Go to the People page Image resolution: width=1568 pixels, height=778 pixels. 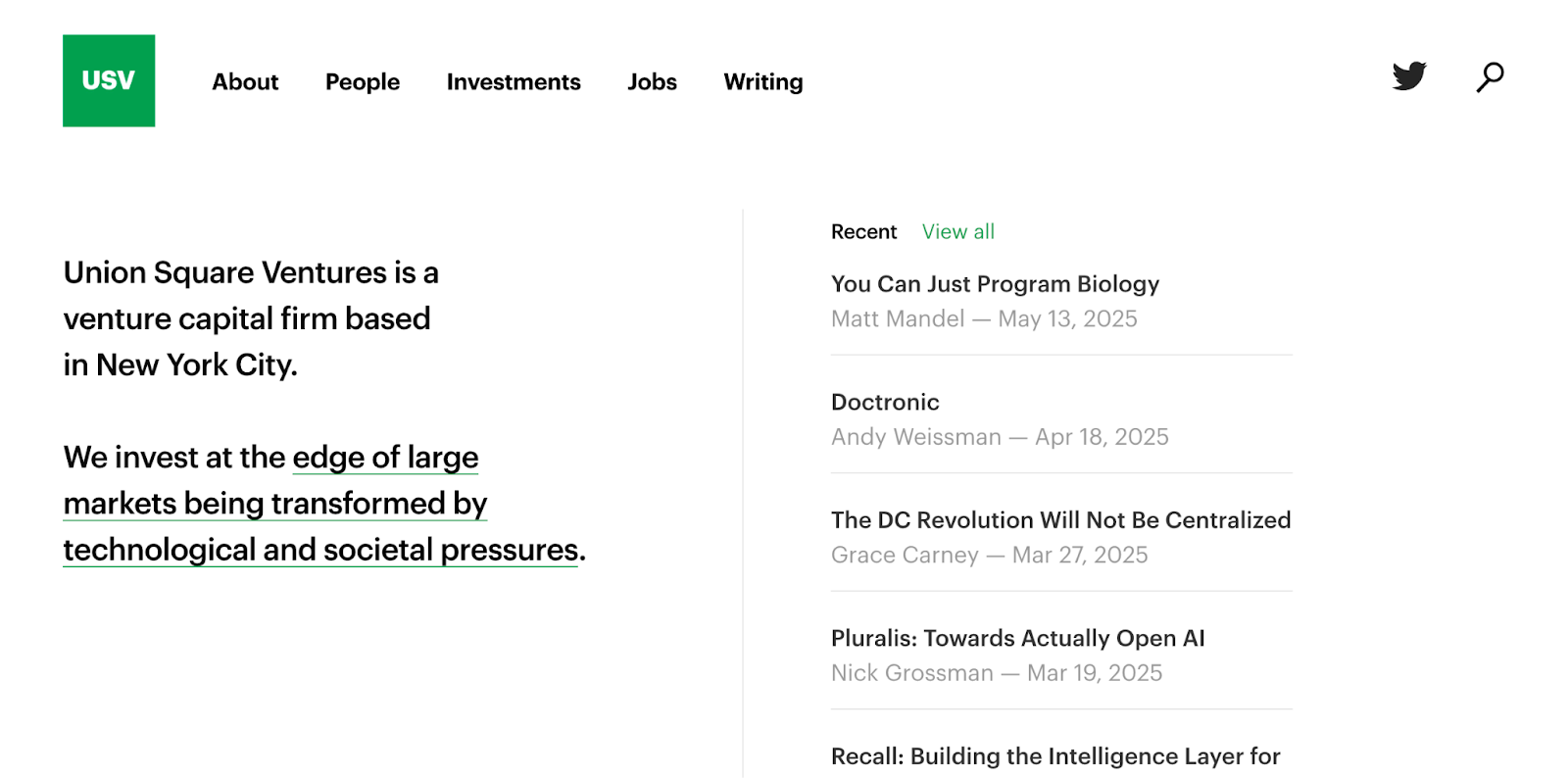tap(363, 82)
